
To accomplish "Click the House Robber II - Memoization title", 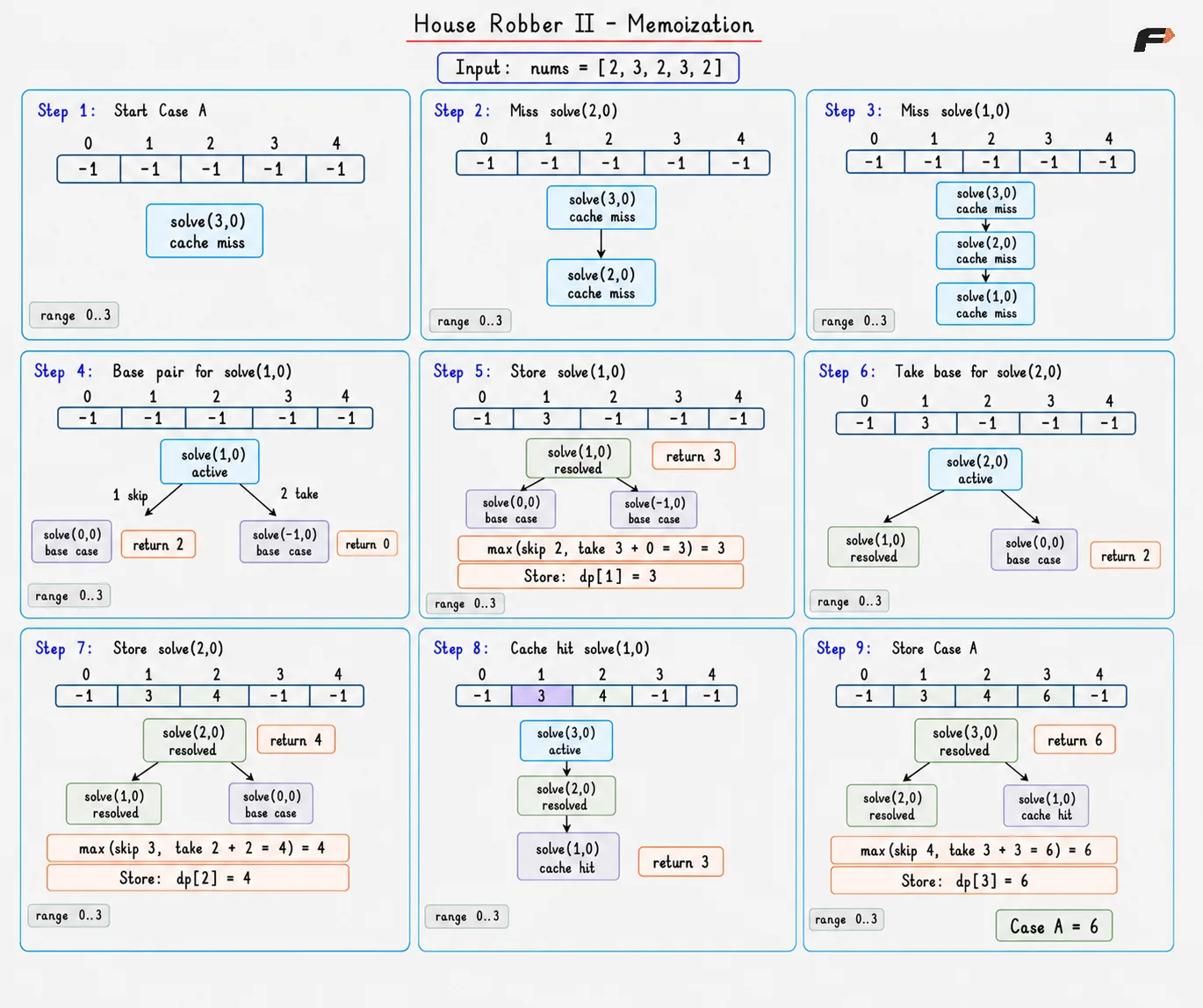I will 584,25.
